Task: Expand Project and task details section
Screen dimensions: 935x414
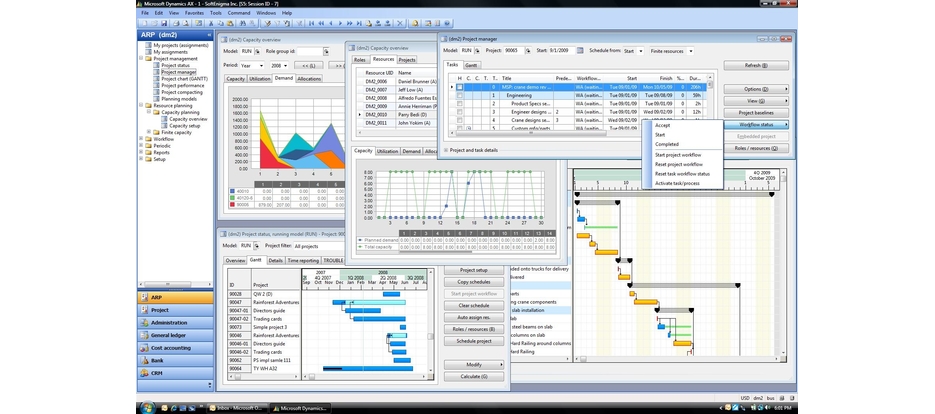Action: (x=447, y=150)
